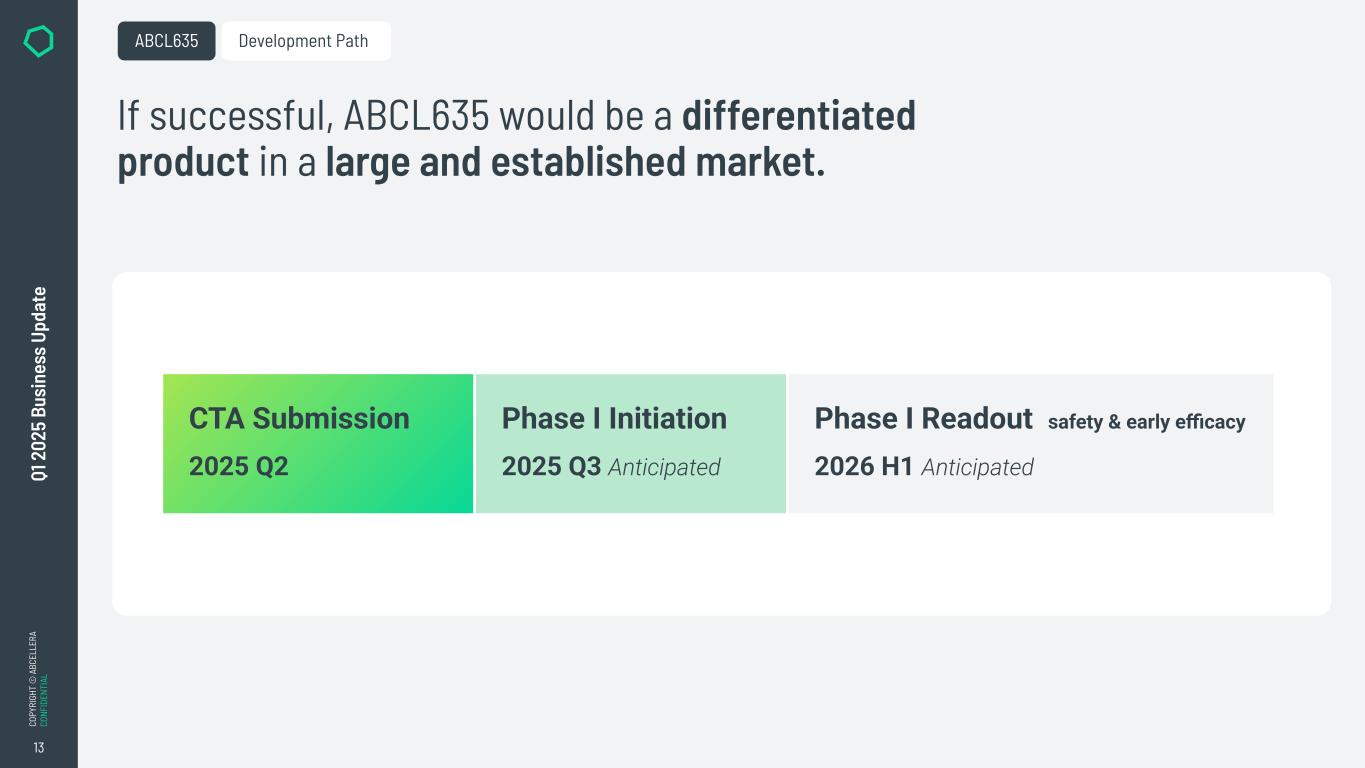Click the green CTA Submission heading
Image resolution: width=1365 pixels, height=768 pixels.
(299, 418)
